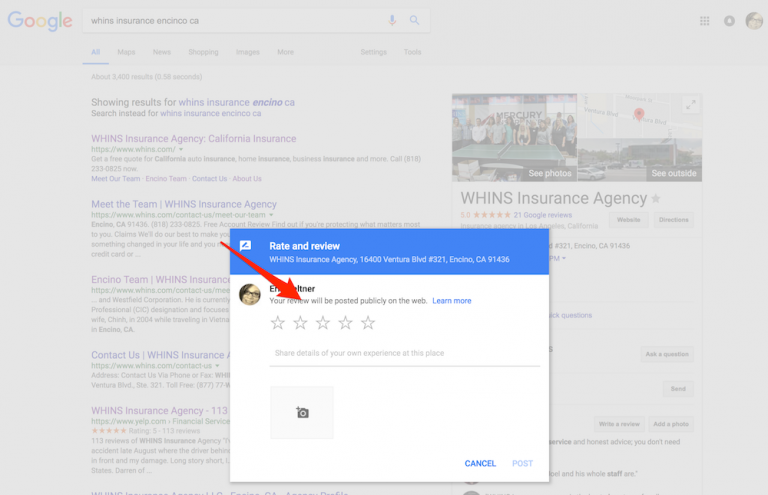
Task: Open the More search options tab
Action: click(285, 52)
